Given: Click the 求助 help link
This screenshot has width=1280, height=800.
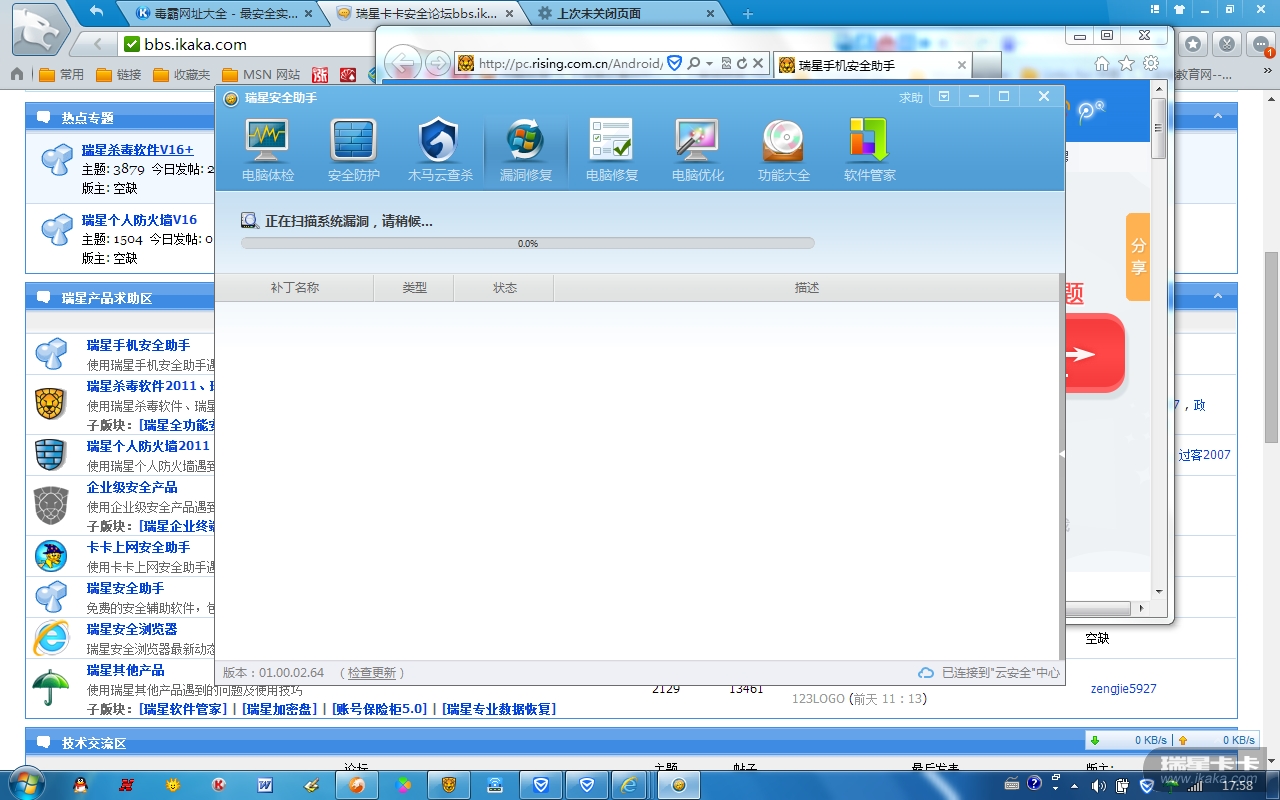Looking at the screenshot, I should 911,98.
